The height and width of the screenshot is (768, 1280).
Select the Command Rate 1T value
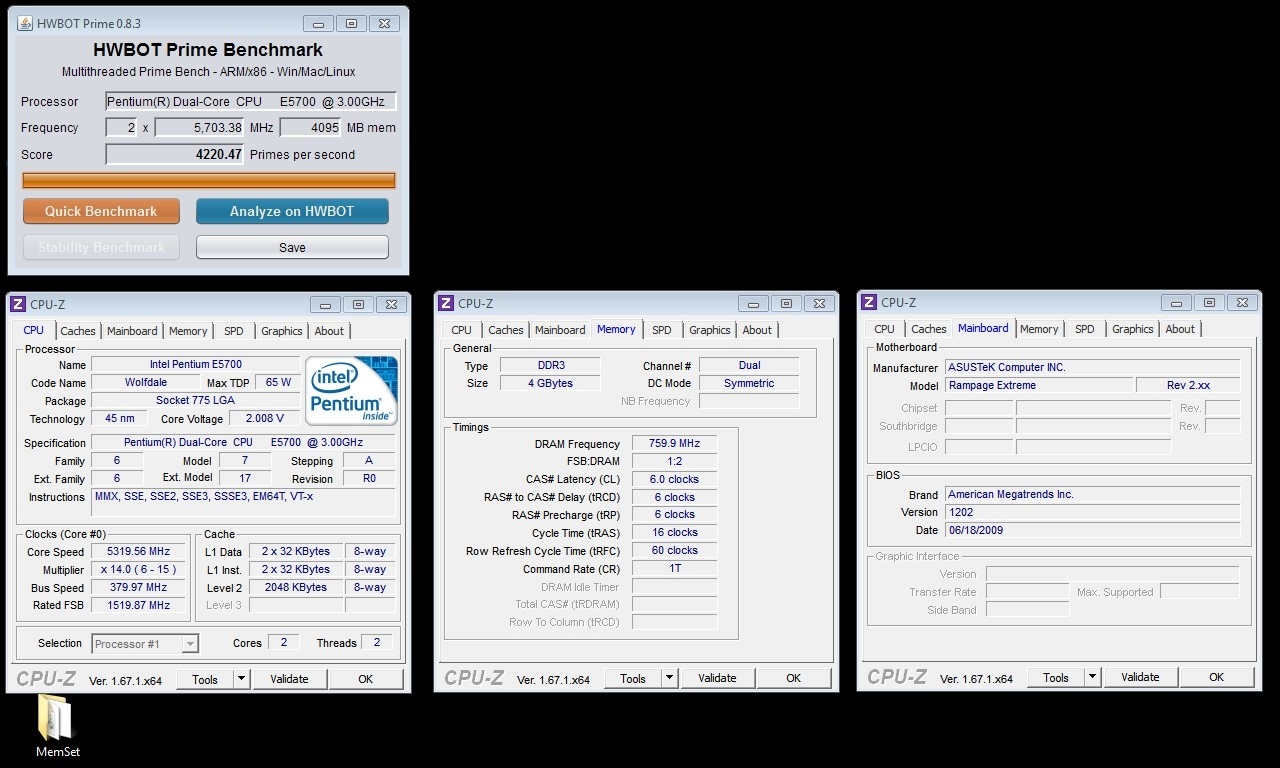(674, 568)
